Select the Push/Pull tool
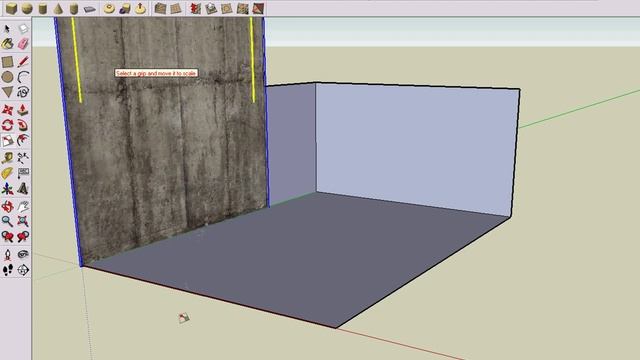Image resolution: width=640 pixels, height=360 pixels. tap(23, 109)
